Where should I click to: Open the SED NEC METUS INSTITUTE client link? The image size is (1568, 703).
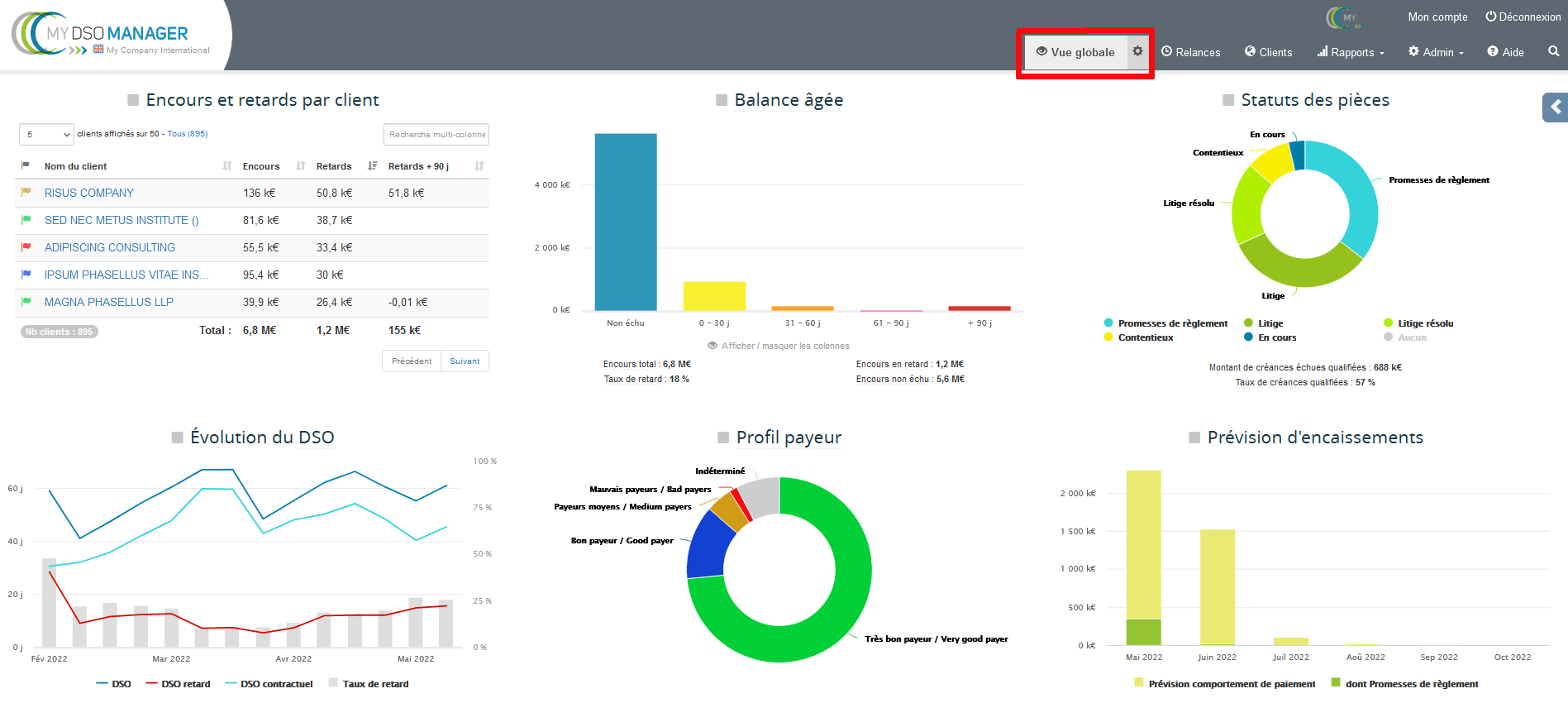121,220
